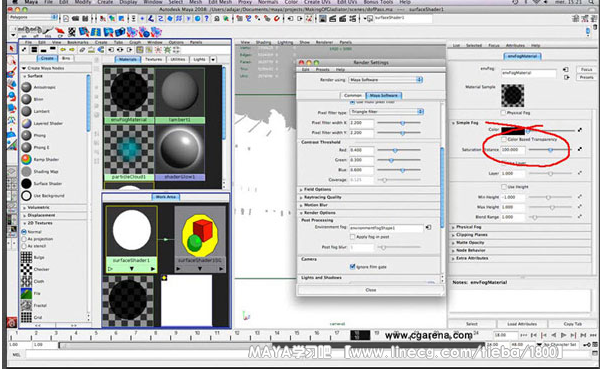Viewport: 600px width, 369px height.
Task: Switch to Bins tab
Action: click(66, 58)
